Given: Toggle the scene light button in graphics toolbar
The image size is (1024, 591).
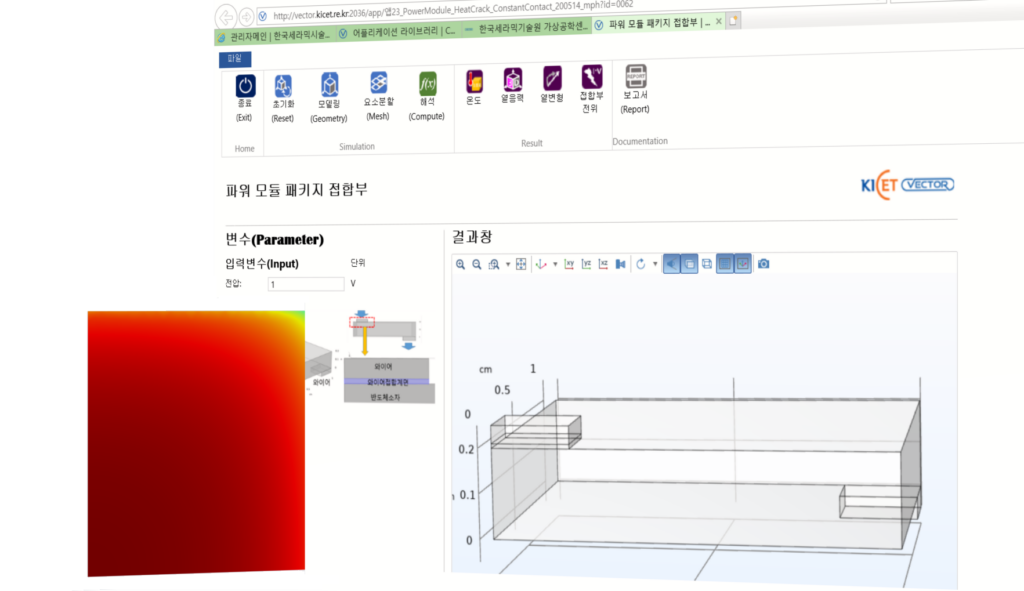Looking at the screenshot, I should [671, 264].
